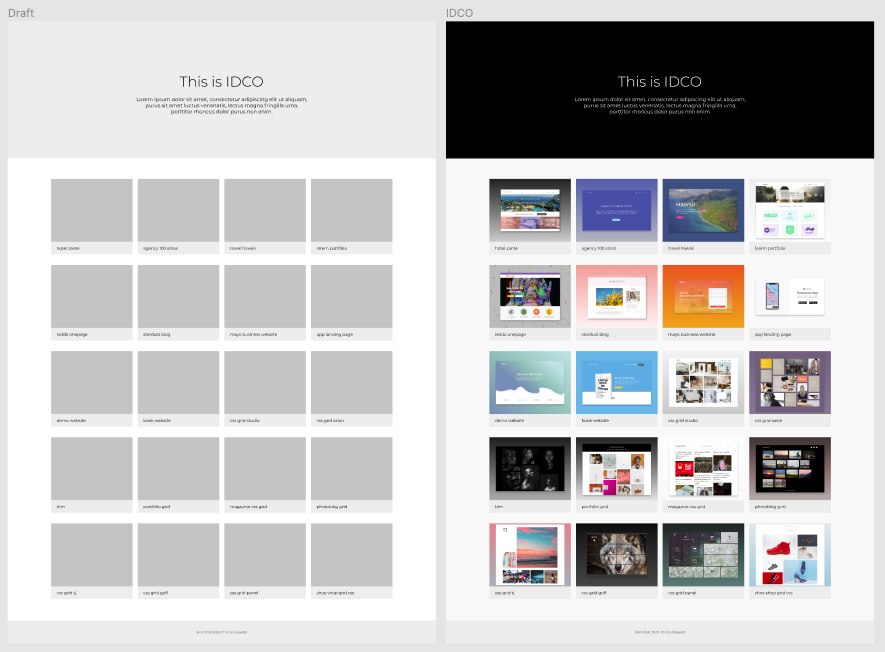885x652 pixels.
Task: Select the portfolio grid thumbnail in IDCO frame
Action: [x=616, y=469]
